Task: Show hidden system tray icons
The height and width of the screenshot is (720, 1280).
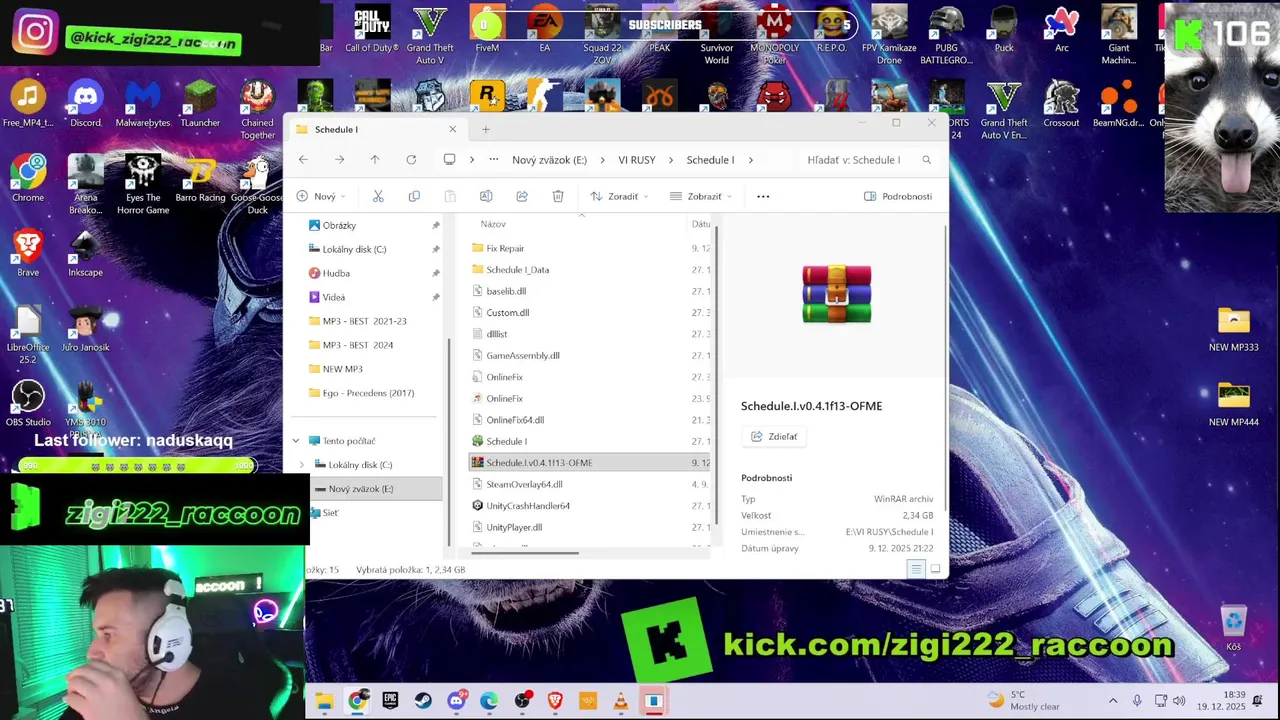Action: click(1113, 701)
